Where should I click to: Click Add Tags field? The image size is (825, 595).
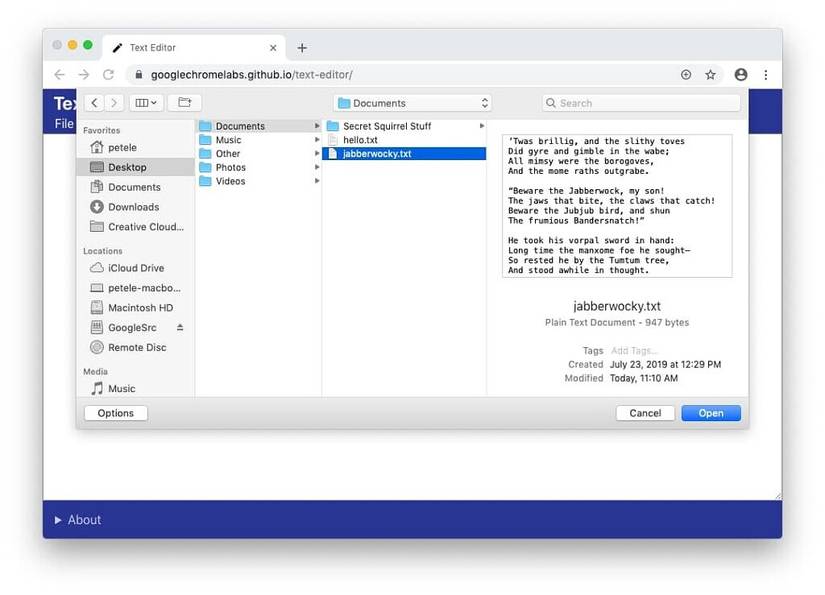(x=633, y=351)
